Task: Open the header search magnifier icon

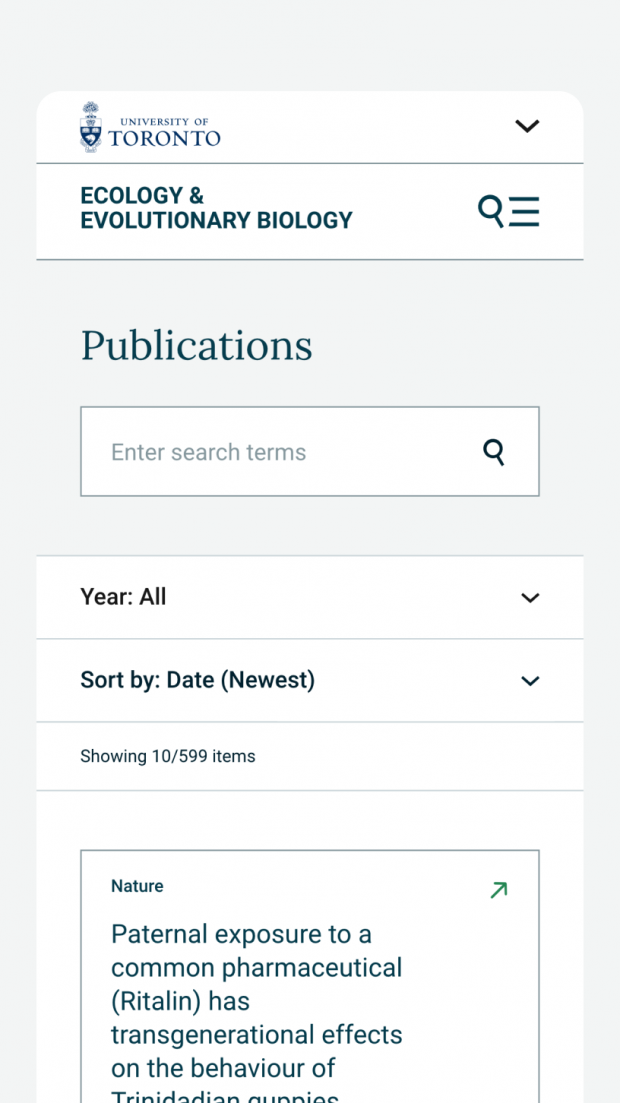Action: (x=491, y=211)
